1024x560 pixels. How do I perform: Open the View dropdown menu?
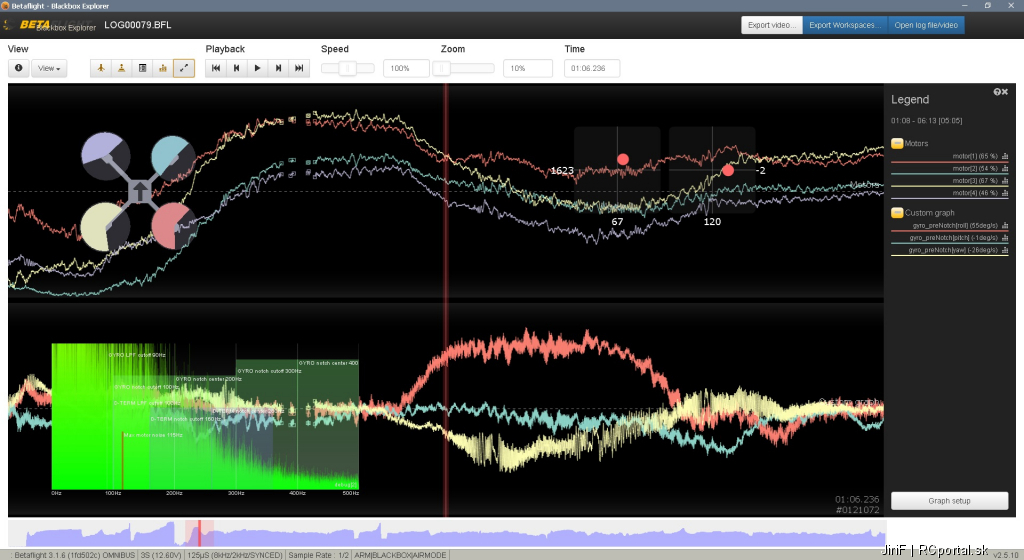coord(49,68)
